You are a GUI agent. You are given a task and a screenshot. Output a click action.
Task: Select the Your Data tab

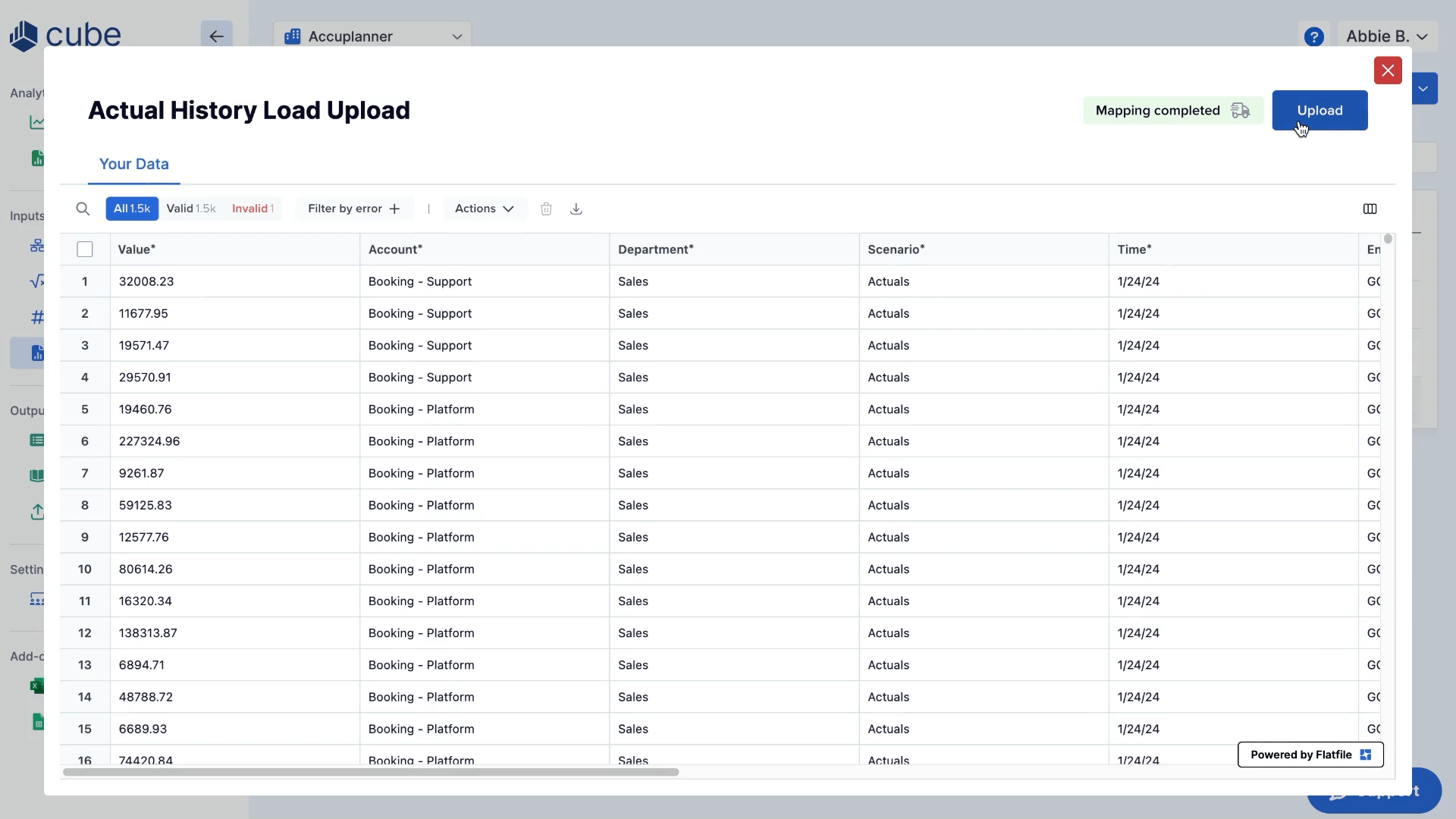134,164
